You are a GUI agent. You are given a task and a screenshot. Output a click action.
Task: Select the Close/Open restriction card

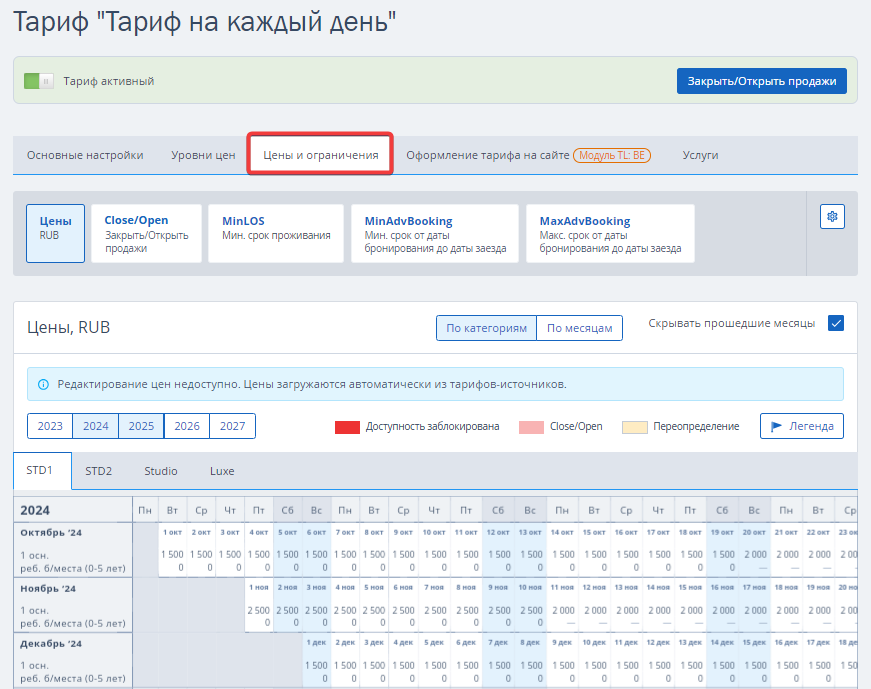pyautogui.click(x=146, y=233)
